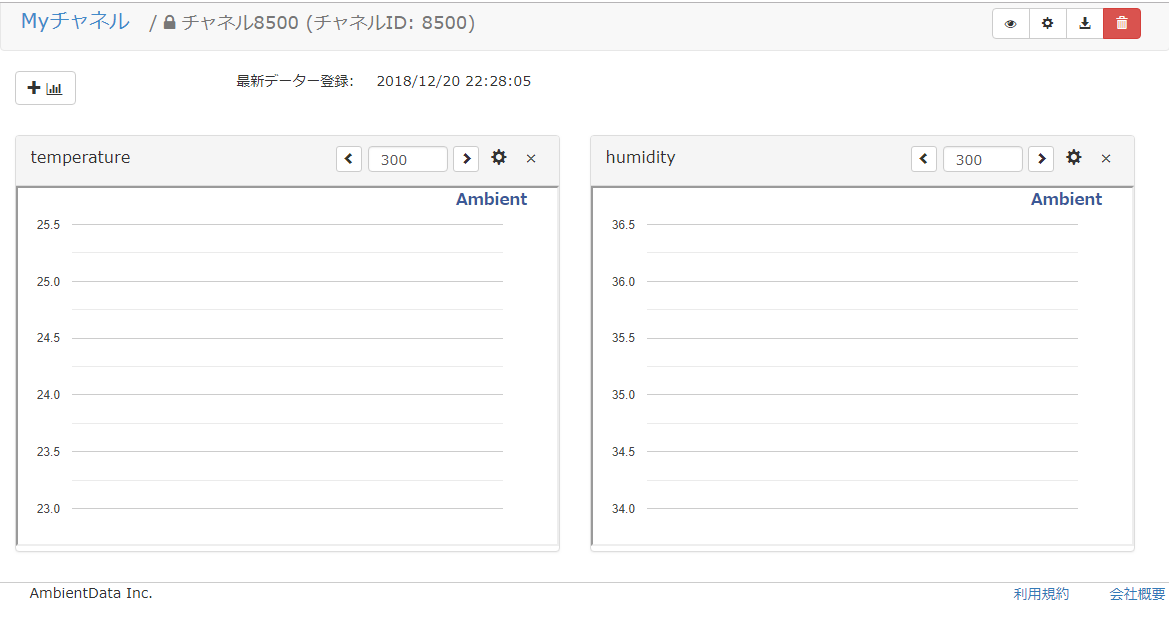Delete channel using red trash icon

[x=1122, y=24]
